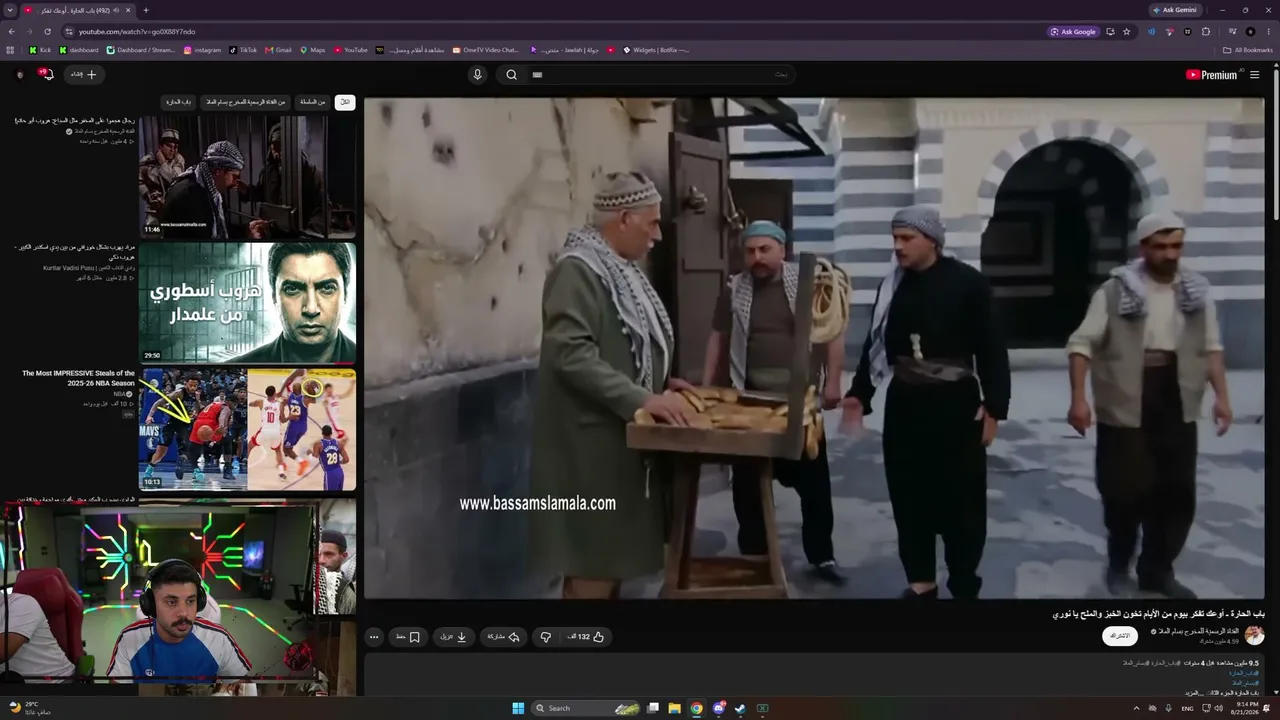Open the three-dot more actions menu
The height and width of the screenshot is (720, 1280).
pos(374,636)
